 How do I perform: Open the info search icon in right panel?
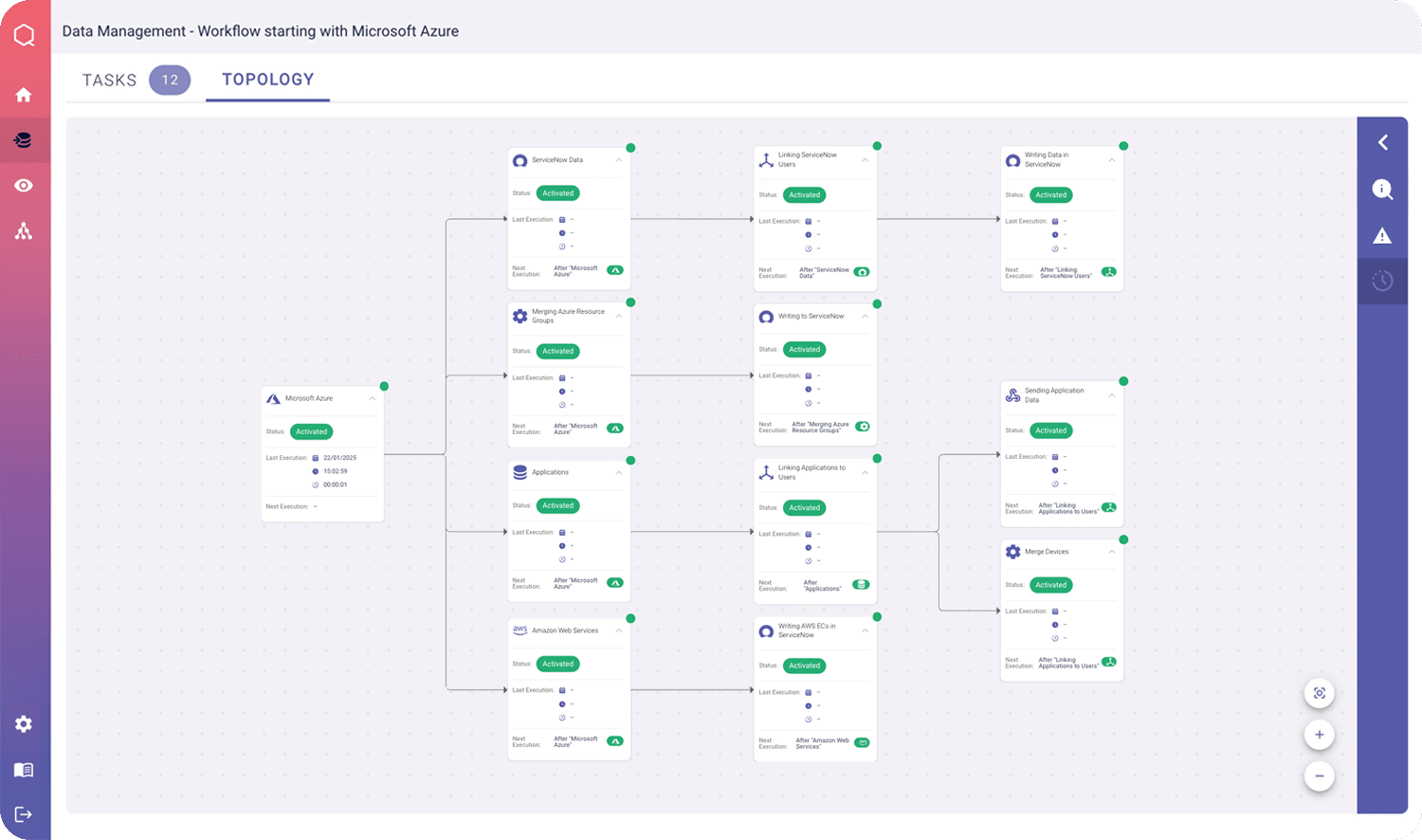pos(1382,190)
